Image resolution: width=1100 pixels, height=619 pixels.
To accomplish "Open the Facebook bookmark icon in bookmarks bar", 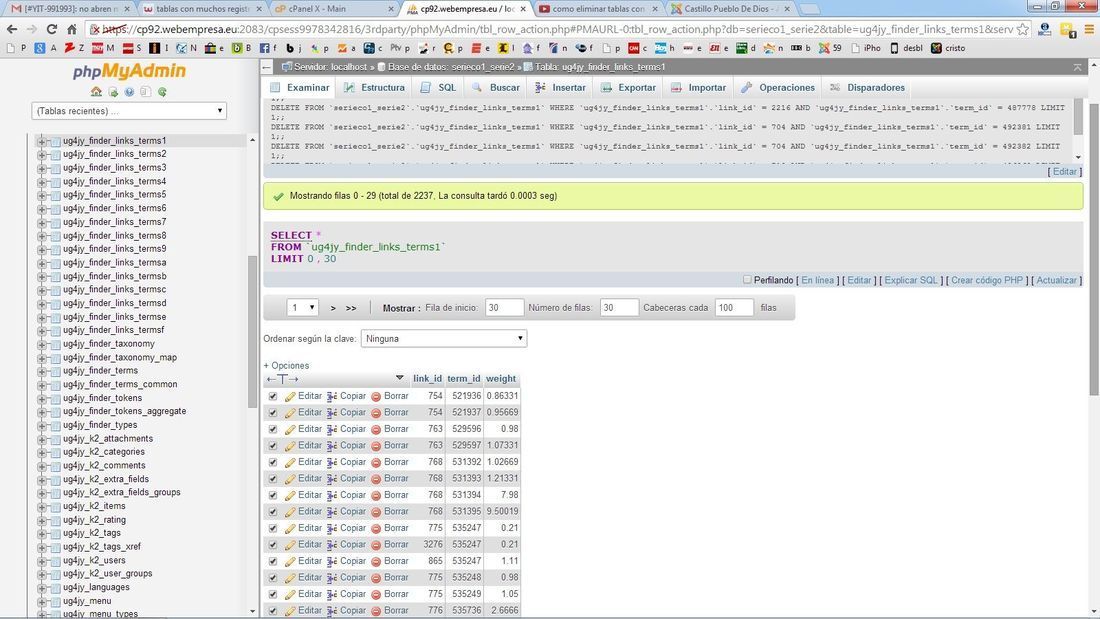I will point(264,48).
